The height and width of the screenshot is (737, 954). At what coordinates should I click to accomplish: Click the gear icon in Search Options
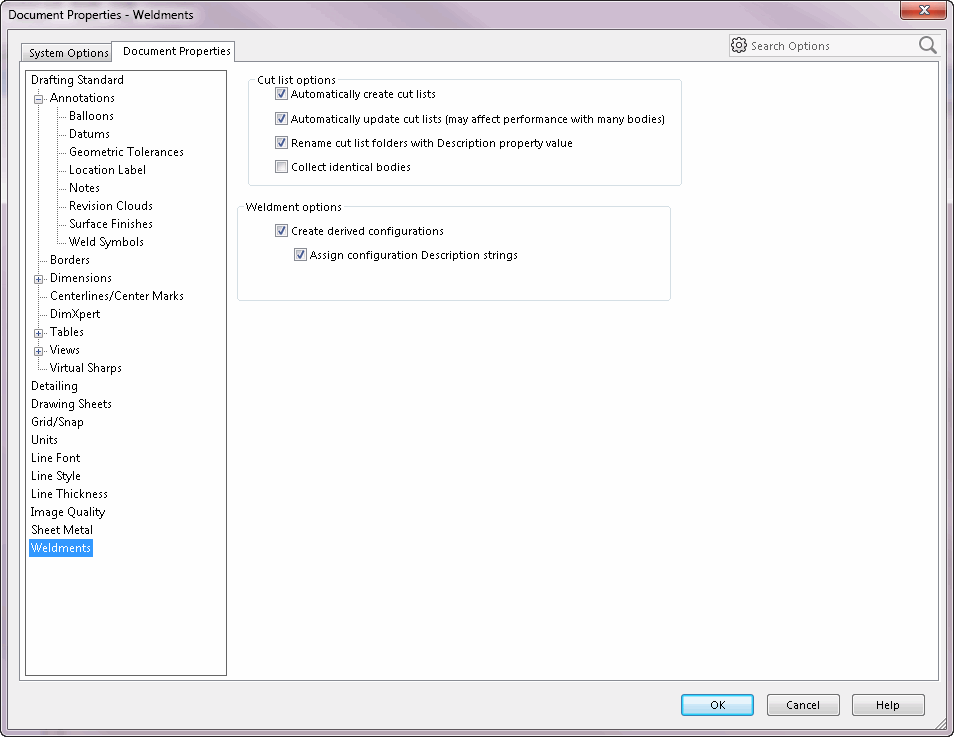click(x=739, y=46)
